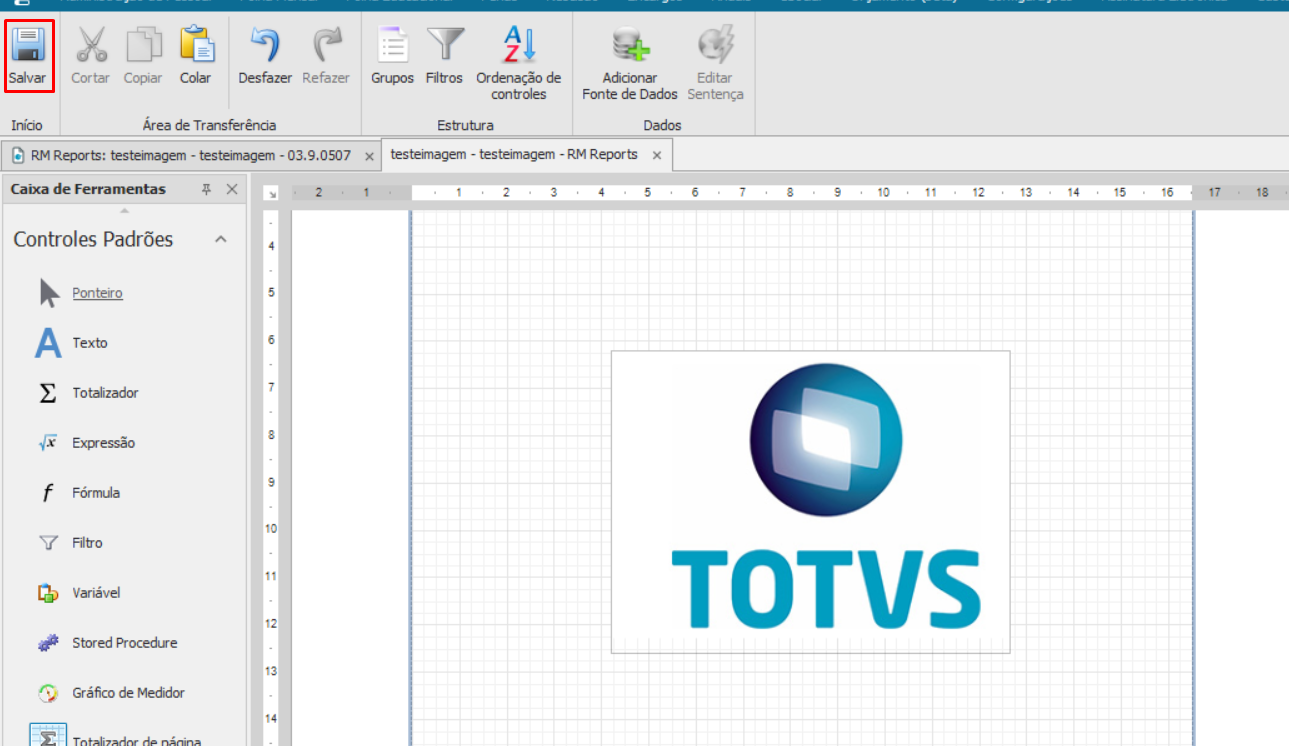Screen dimensions: 1289x746
Task: Click the Colar clipboard icon
Action: coord(196,46)
